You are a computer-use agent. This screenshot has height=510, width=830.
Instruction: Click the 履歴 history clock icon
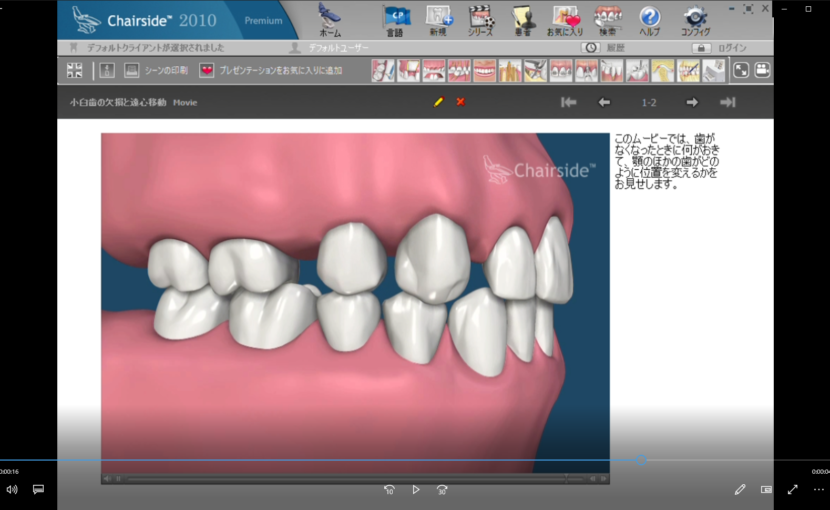(590, 48)
